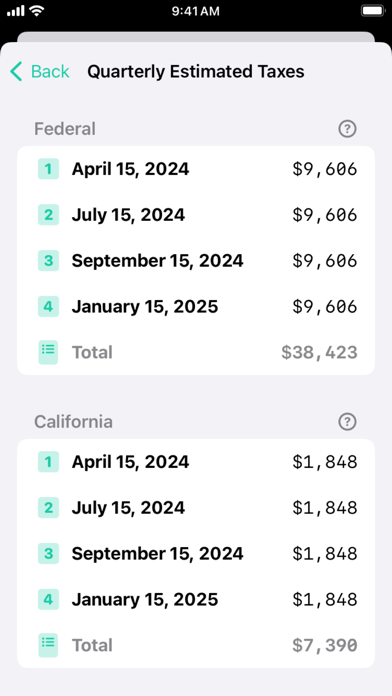
Task: Tap the Federal quarter 3 number badge
Action: [x=48, y=261]
